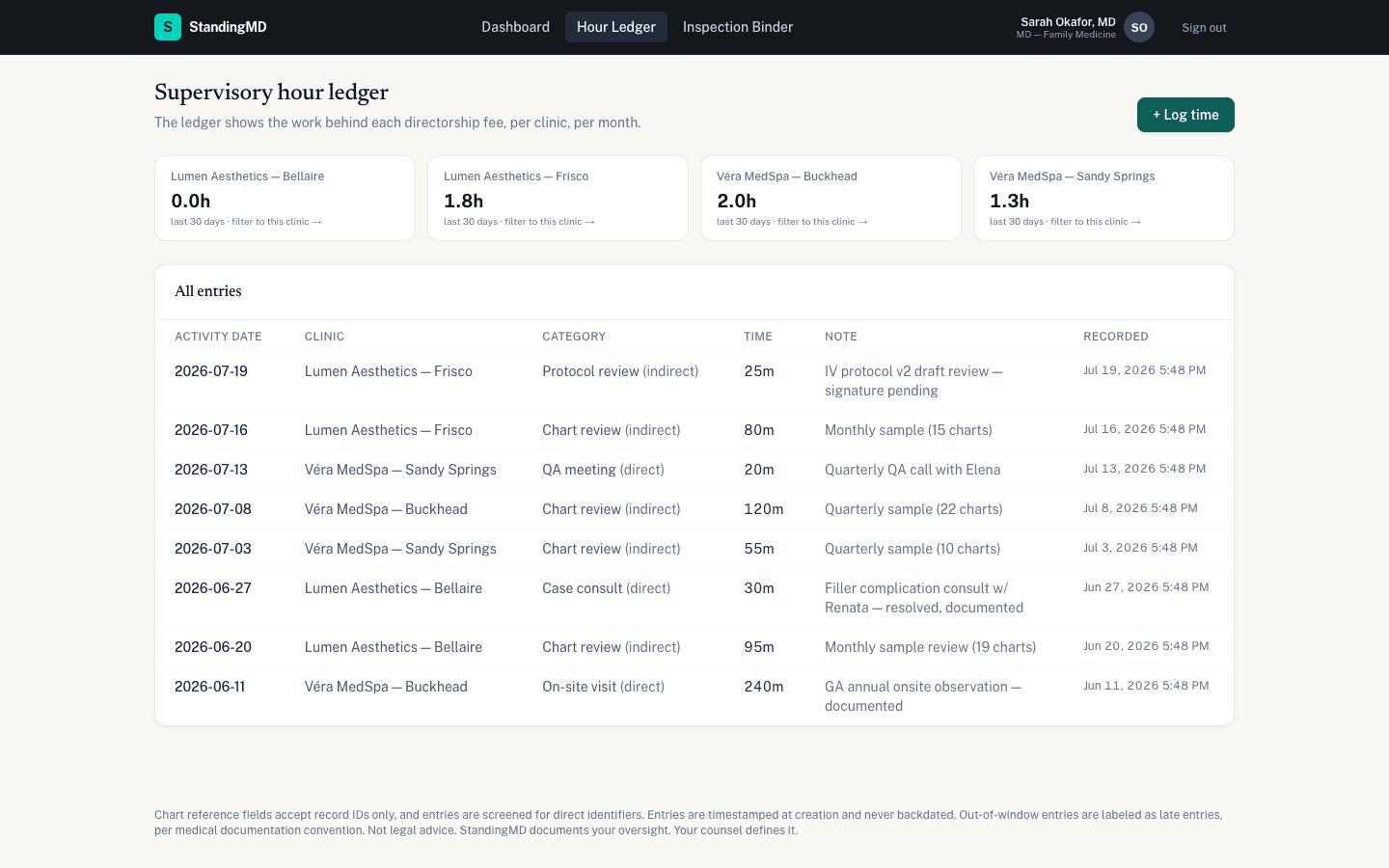Click the Jul 19, 2026 5:48 PM timestamp

(1144, 370)
